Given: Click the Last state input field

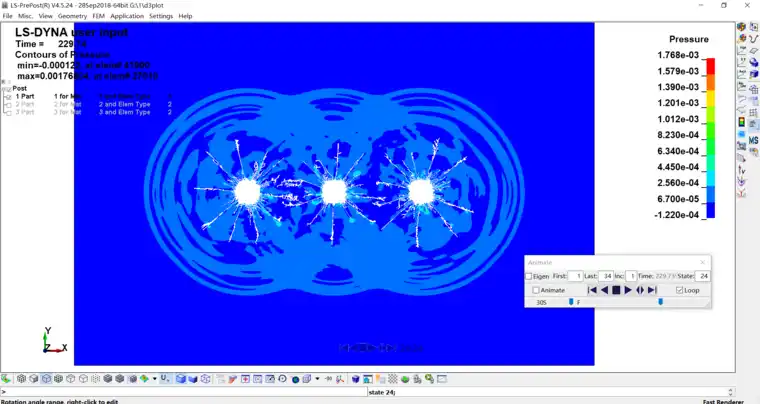Looking at the screenshot, I should point(606,276).
